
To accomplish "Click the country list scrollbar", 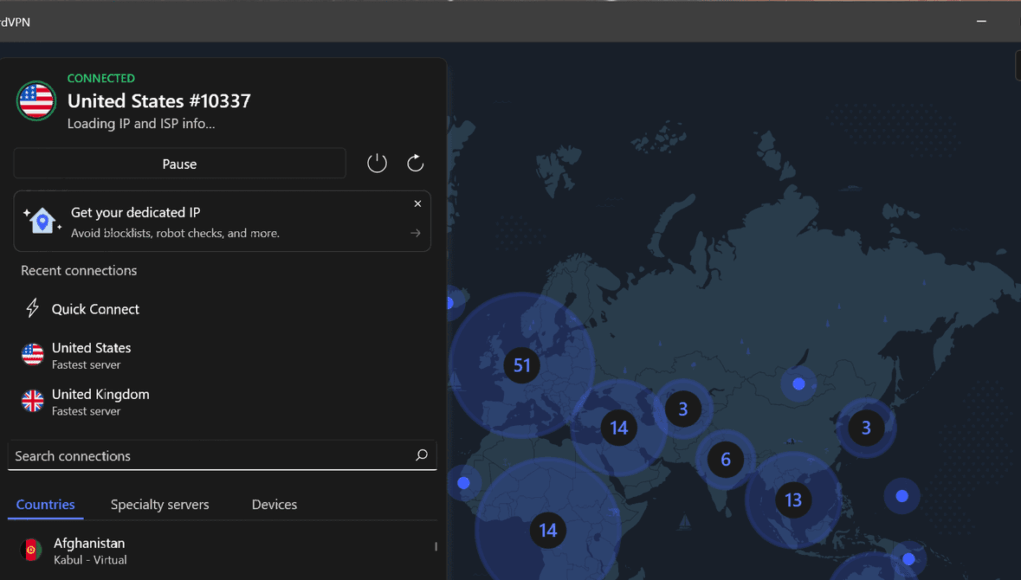I will [x=435, y=546].
